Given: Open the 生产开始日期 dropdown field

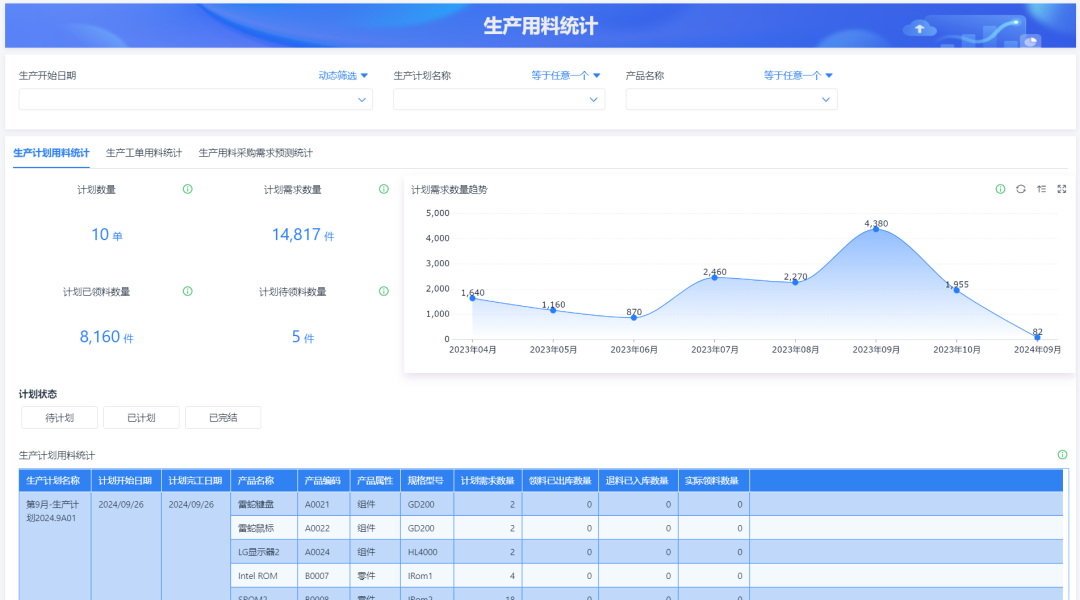Looking at the screenshot, I should (x=195, y=99).
